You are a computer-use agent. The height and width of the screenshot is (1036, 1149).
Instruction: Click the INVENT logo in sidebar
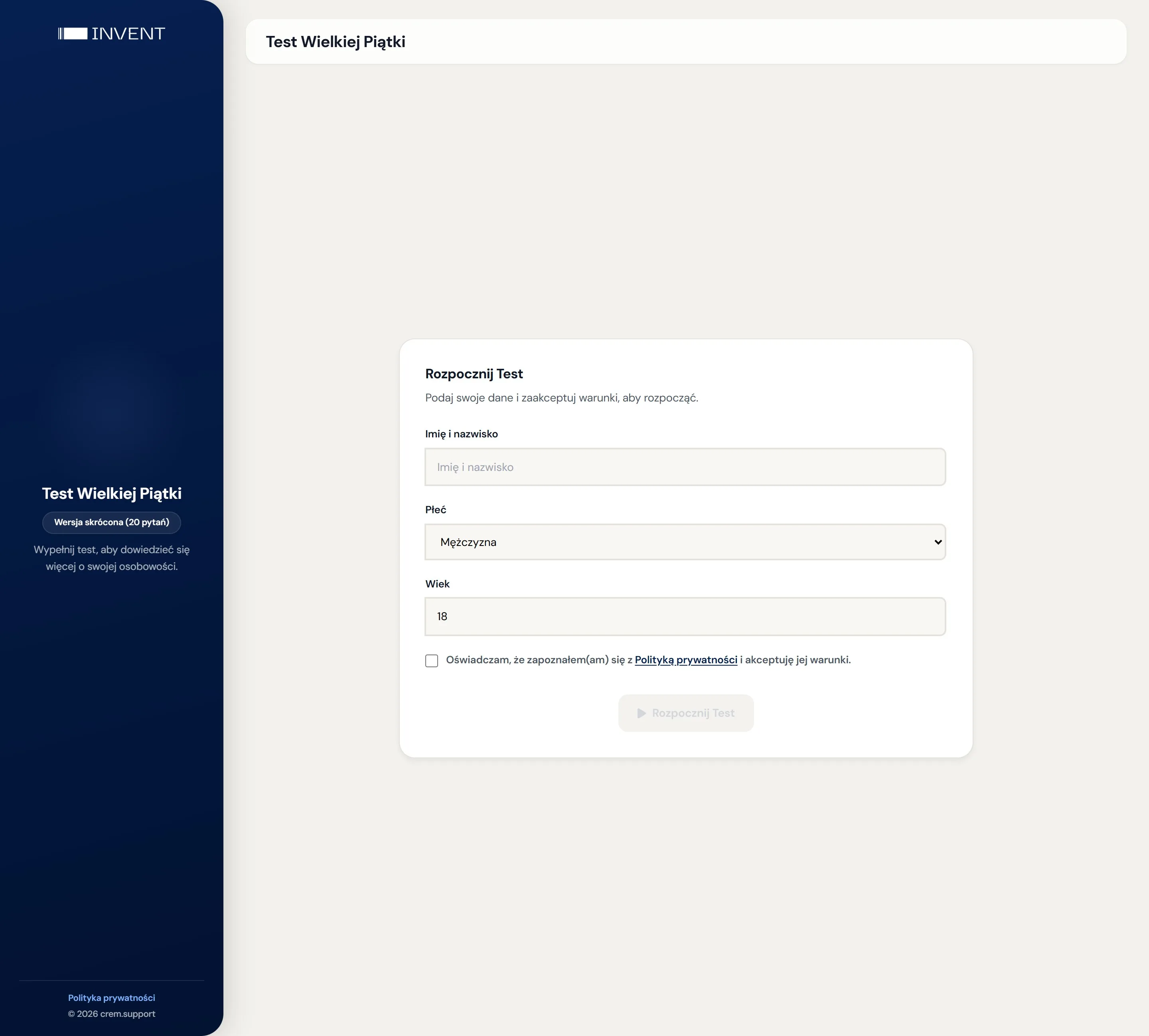(112, 34)
